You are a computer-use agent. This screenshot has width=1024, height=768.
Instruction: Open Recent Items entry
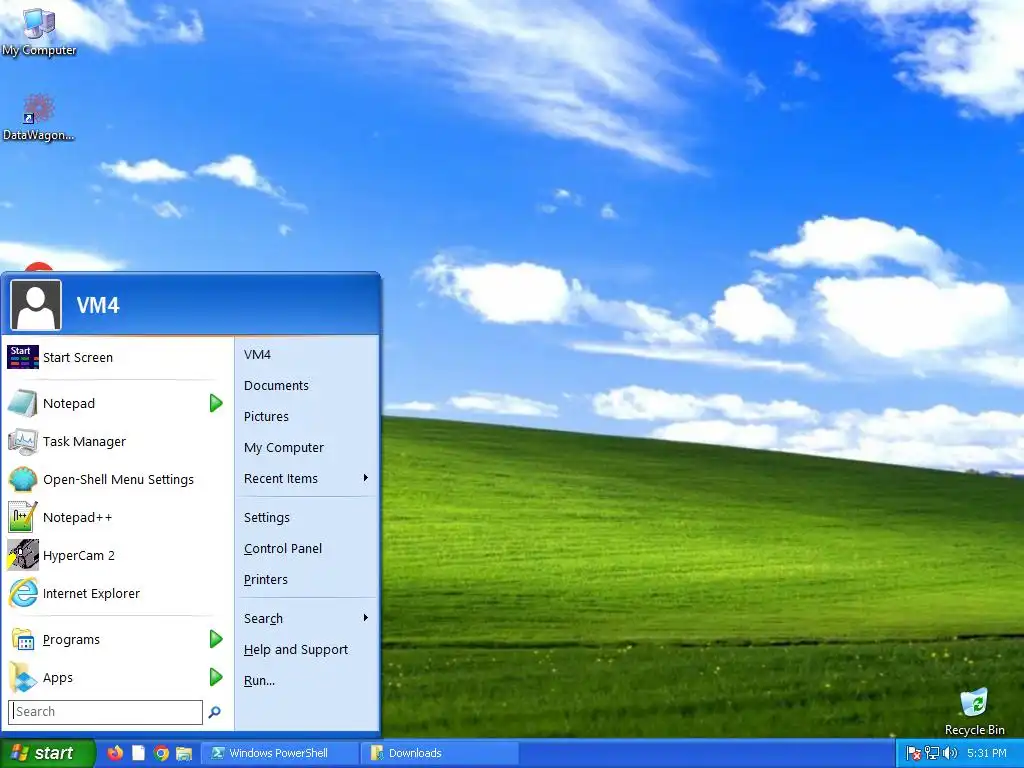281,478
